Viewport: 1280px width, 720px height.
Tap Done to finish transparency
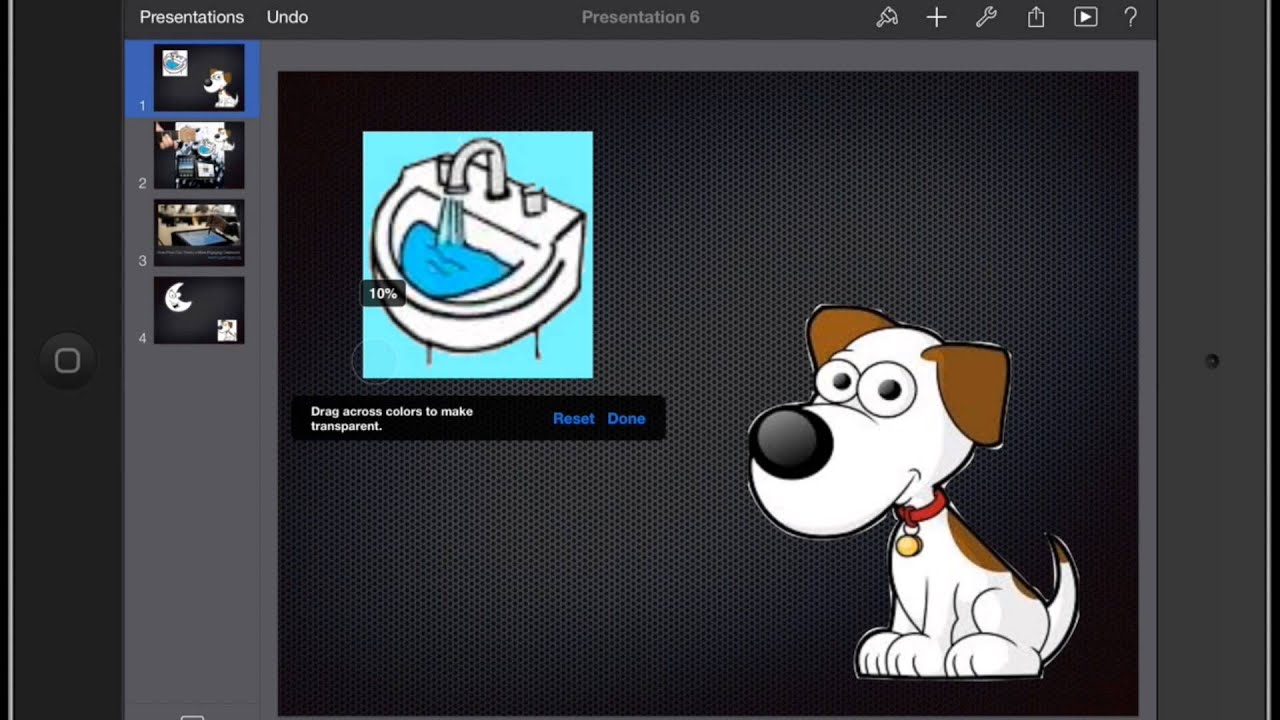(x=626, y=419)
